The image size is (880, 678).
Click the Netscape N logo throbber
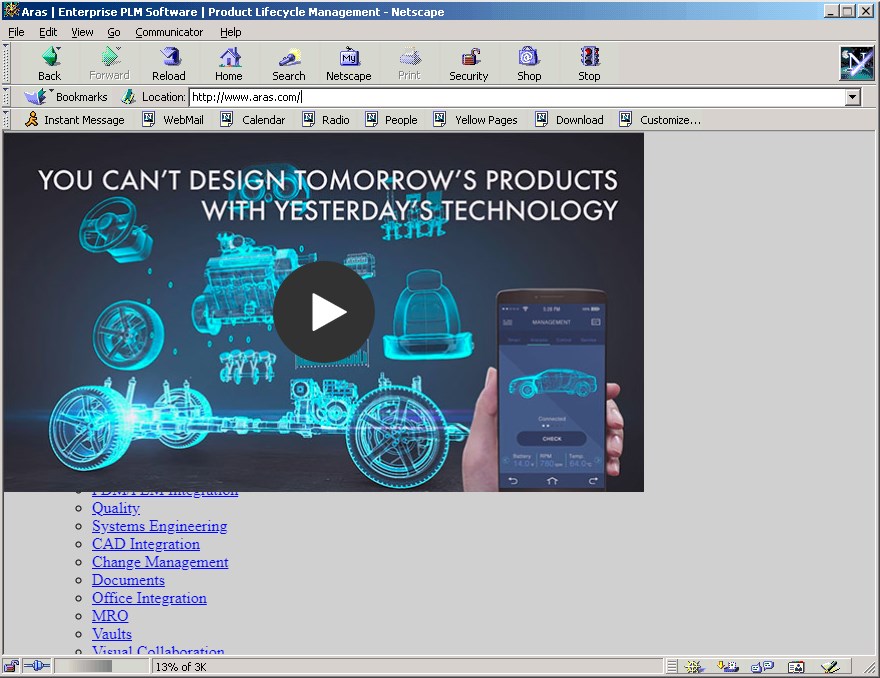click(x=856, y=63)
